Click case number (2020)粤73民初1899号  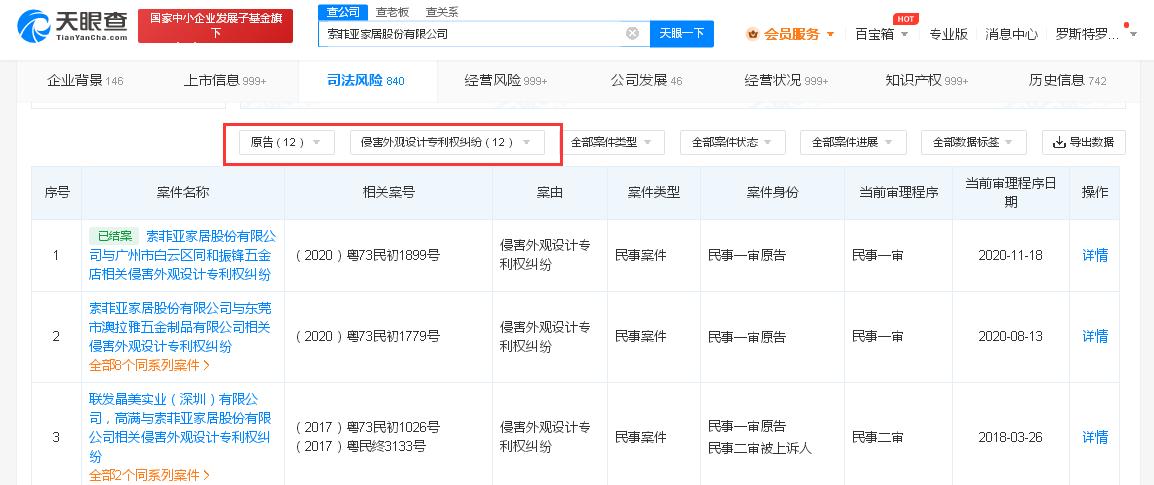(367, 255)
